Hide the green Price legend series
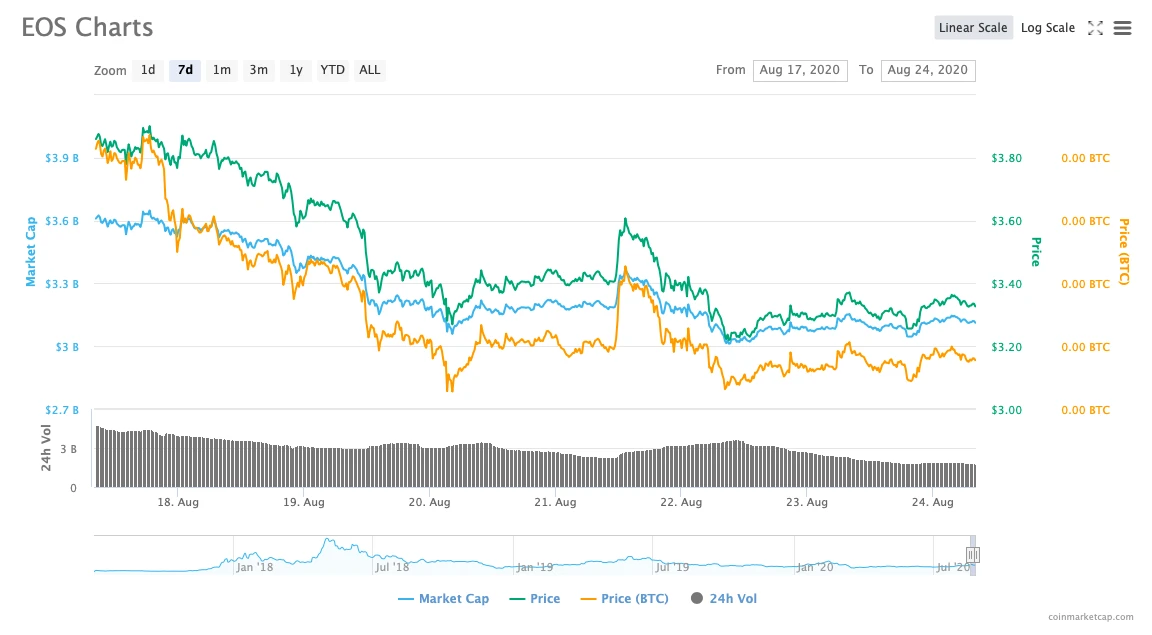 pos(534,598)
